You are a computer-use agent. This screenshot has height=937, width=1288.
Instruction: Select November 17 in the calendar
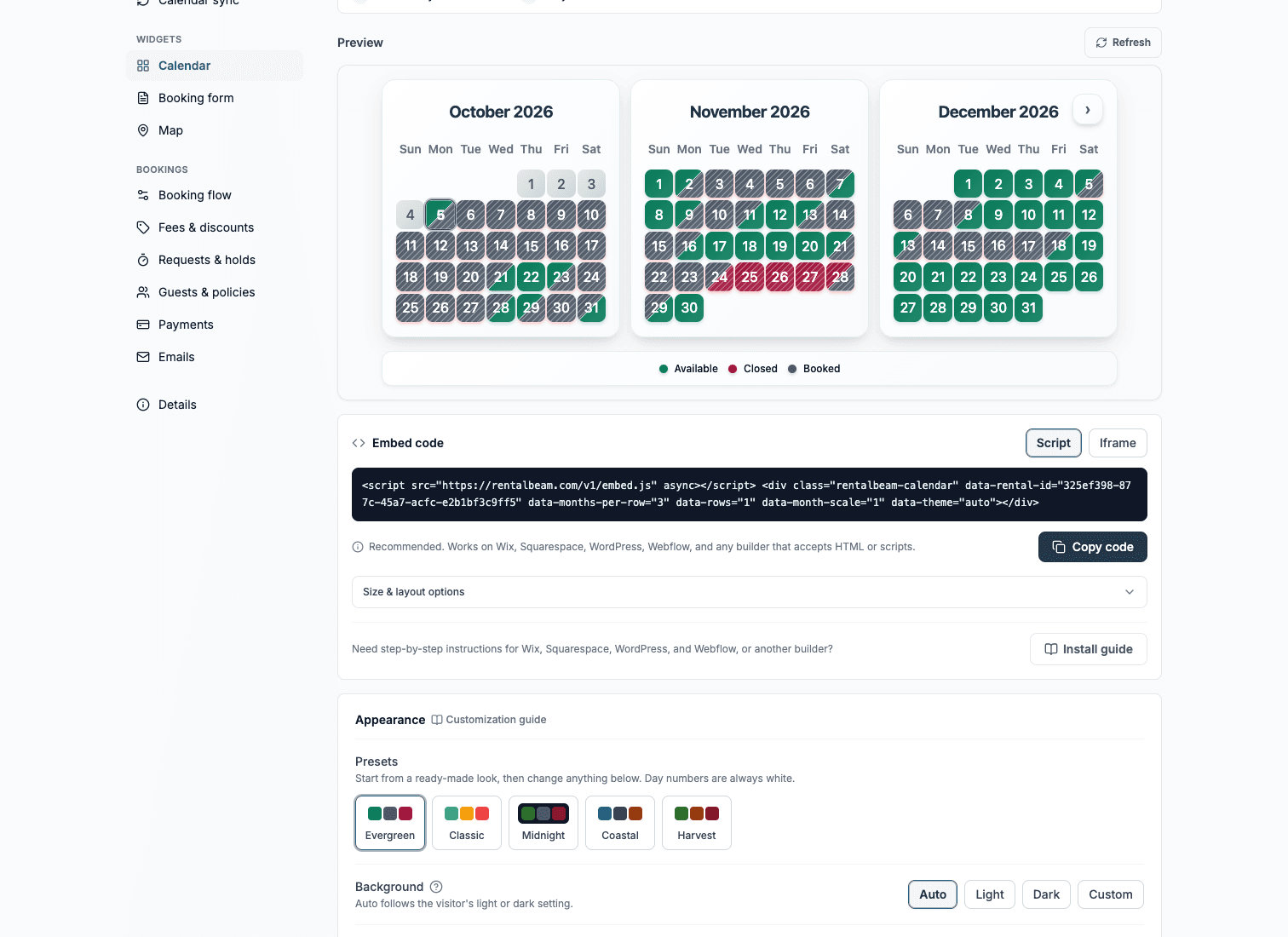click(x=720, y=246)
